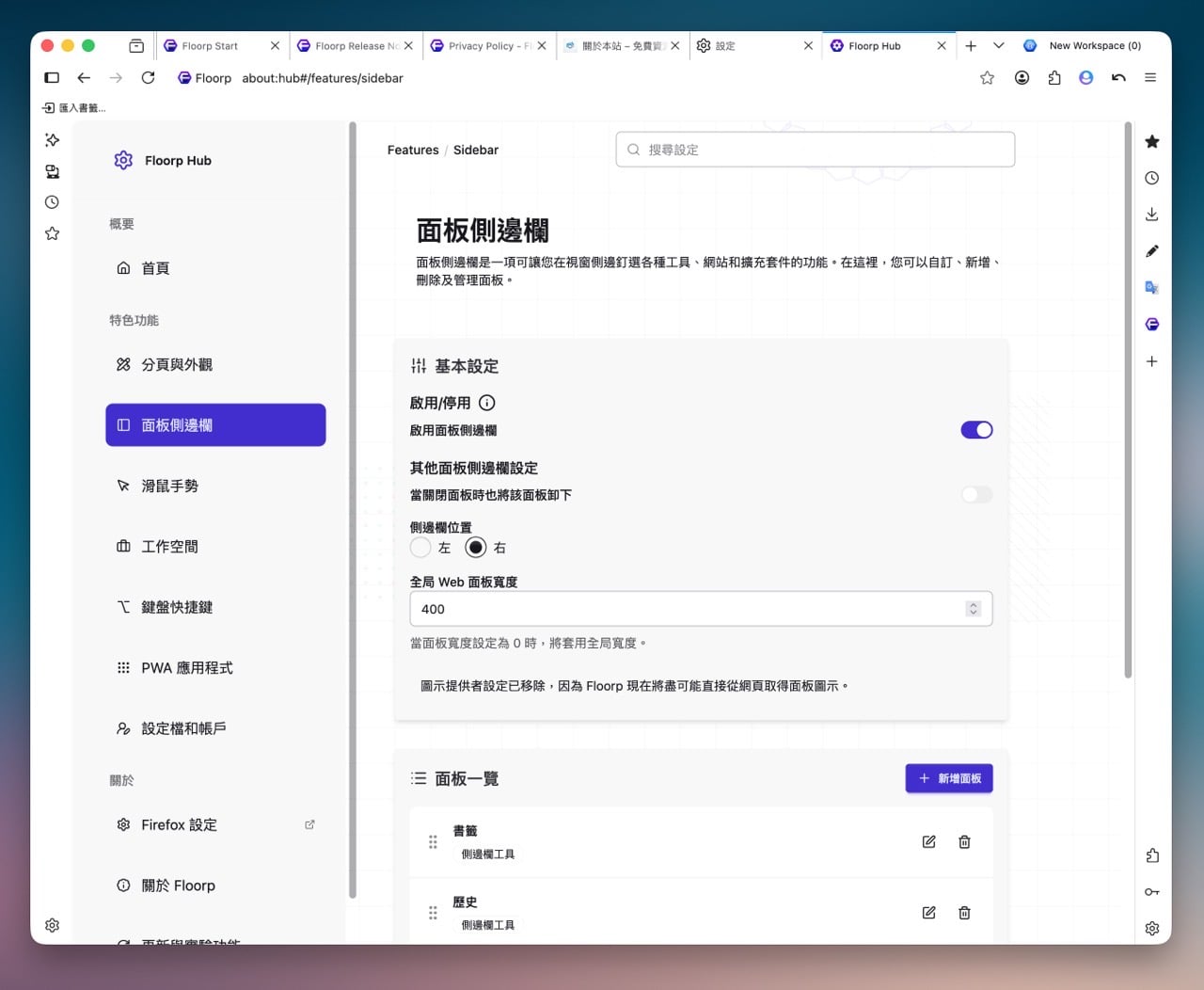The width and height of the screenshot is (1204, 990).
Task: Go back with the back arrow
Action: (x=84, y=78)
